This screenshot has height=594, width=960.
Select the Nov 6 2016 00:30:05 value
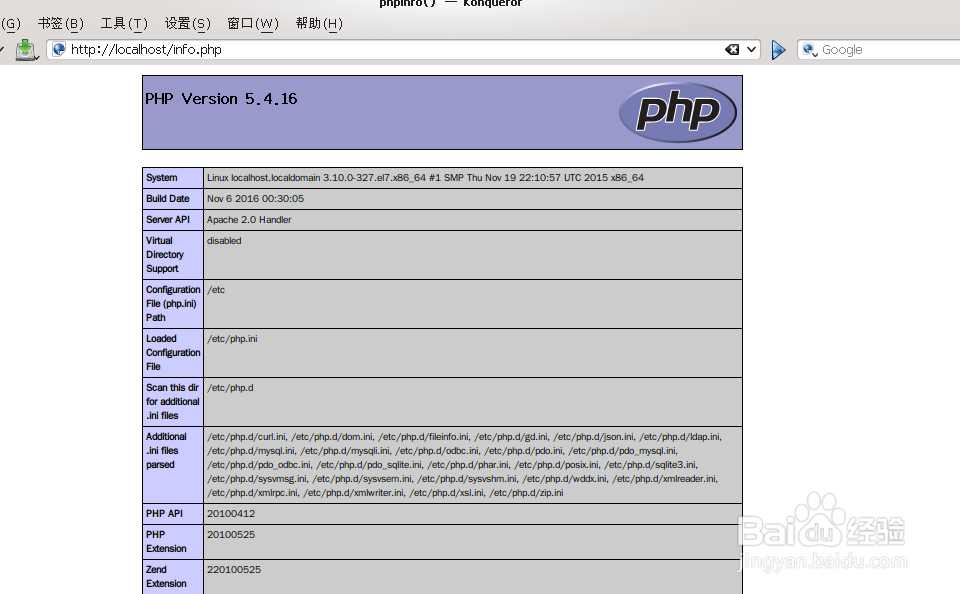(x=255, y=198)
